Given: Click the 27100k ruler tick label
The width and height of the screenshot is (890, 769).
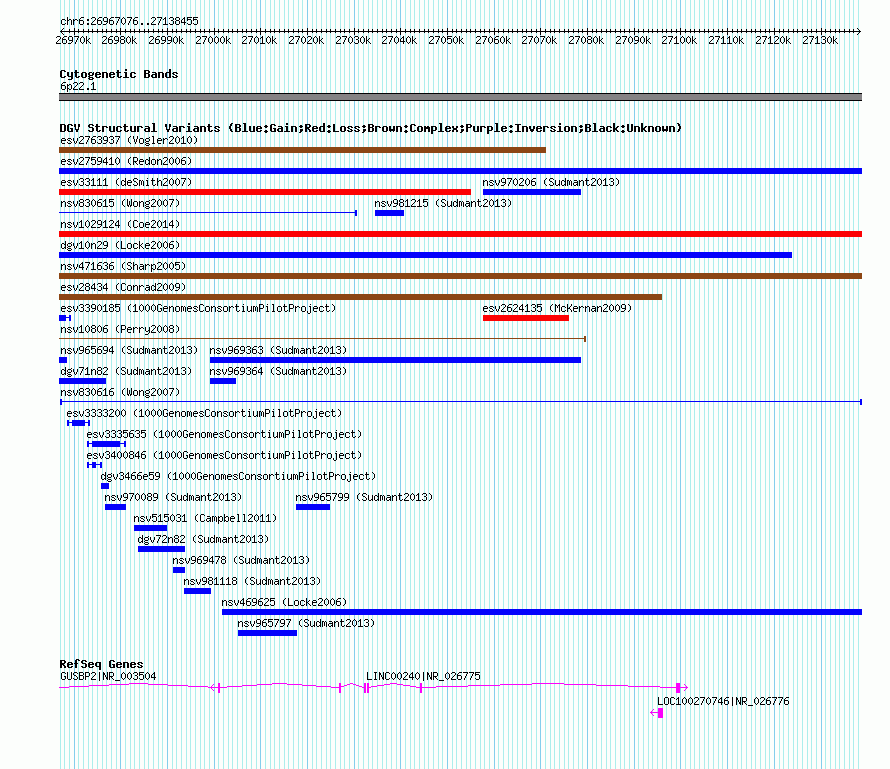Looking at the screenshot, I should tap(679, 40).
